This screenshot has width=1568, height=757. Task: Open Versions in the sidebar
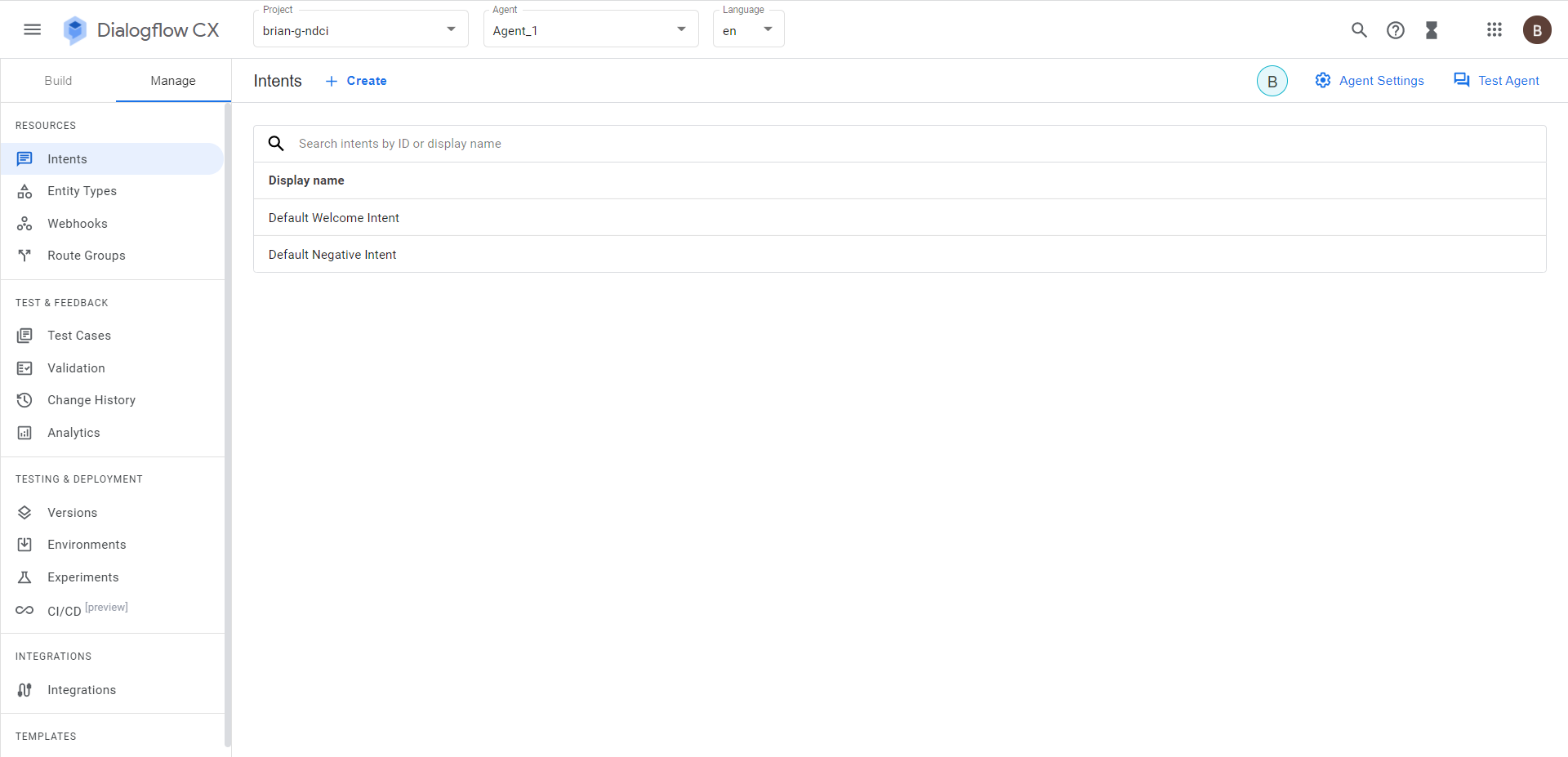[x=112, y=513]
